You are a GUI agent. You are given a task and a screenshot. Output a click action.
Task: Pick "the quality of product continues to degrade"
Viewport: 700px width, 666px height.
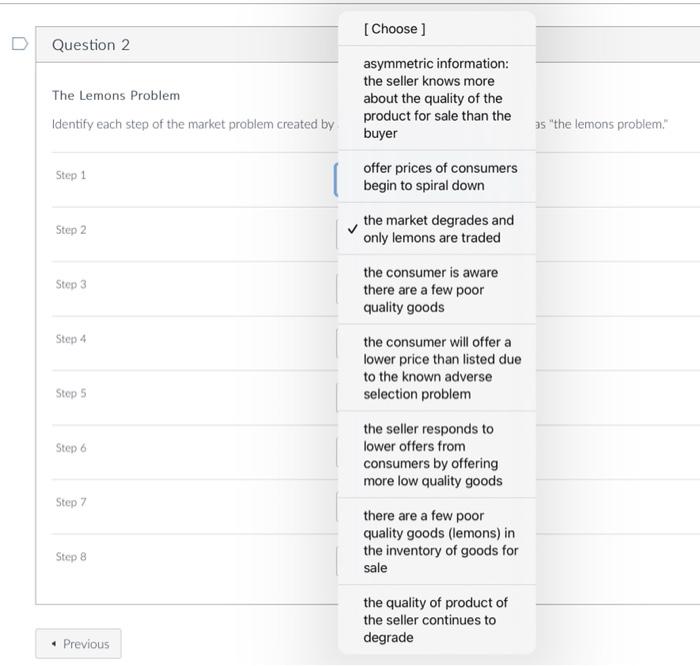pos(435,620)
